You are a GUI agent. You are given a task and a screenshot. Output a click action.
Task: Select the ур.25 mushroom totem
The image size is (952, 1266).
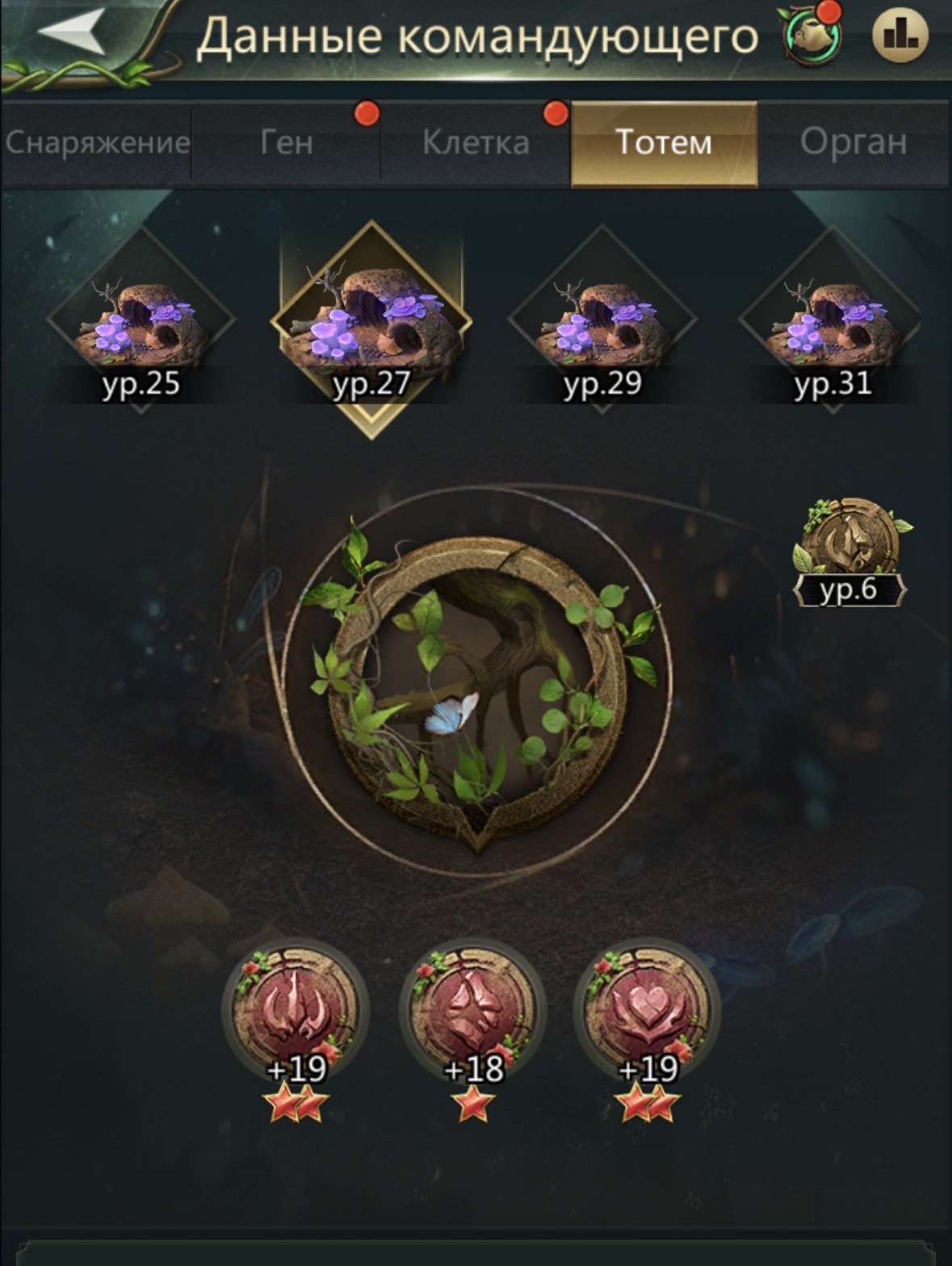point(140,321)
